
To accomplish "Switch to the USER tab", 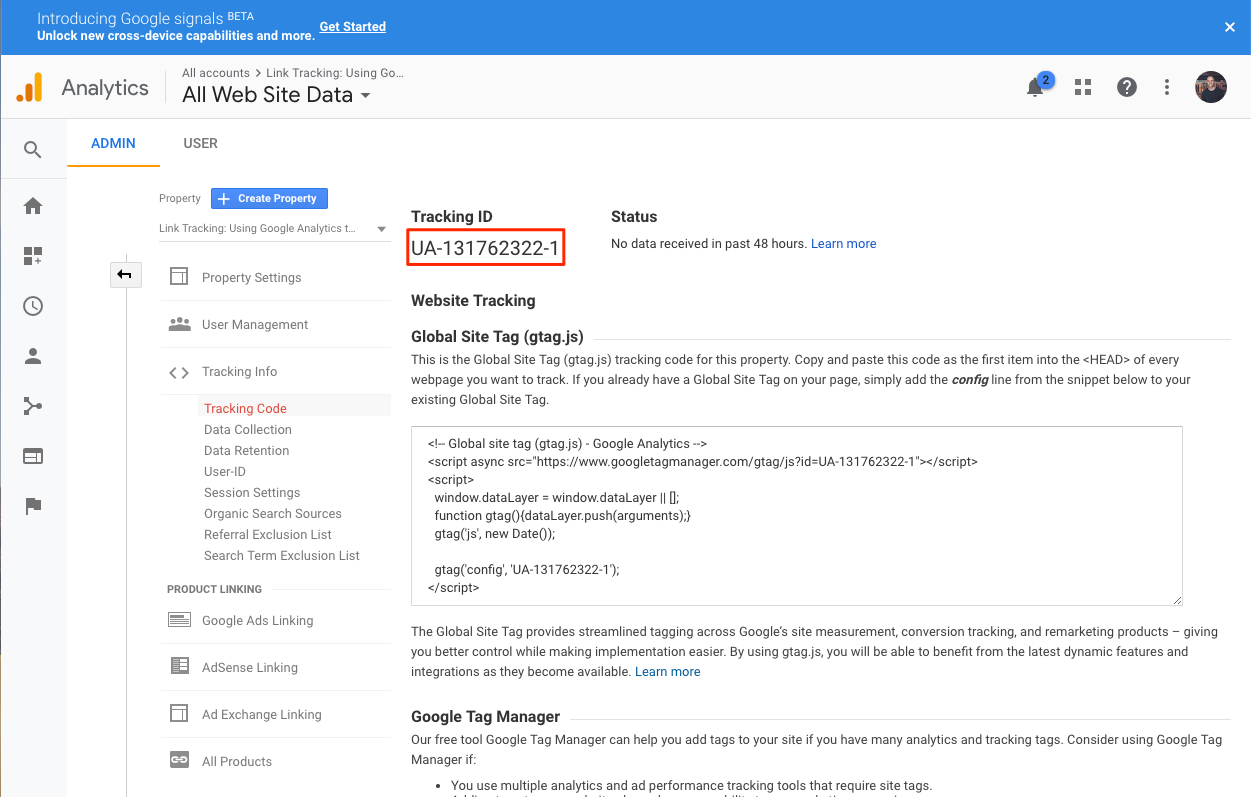I will (200, 143).
